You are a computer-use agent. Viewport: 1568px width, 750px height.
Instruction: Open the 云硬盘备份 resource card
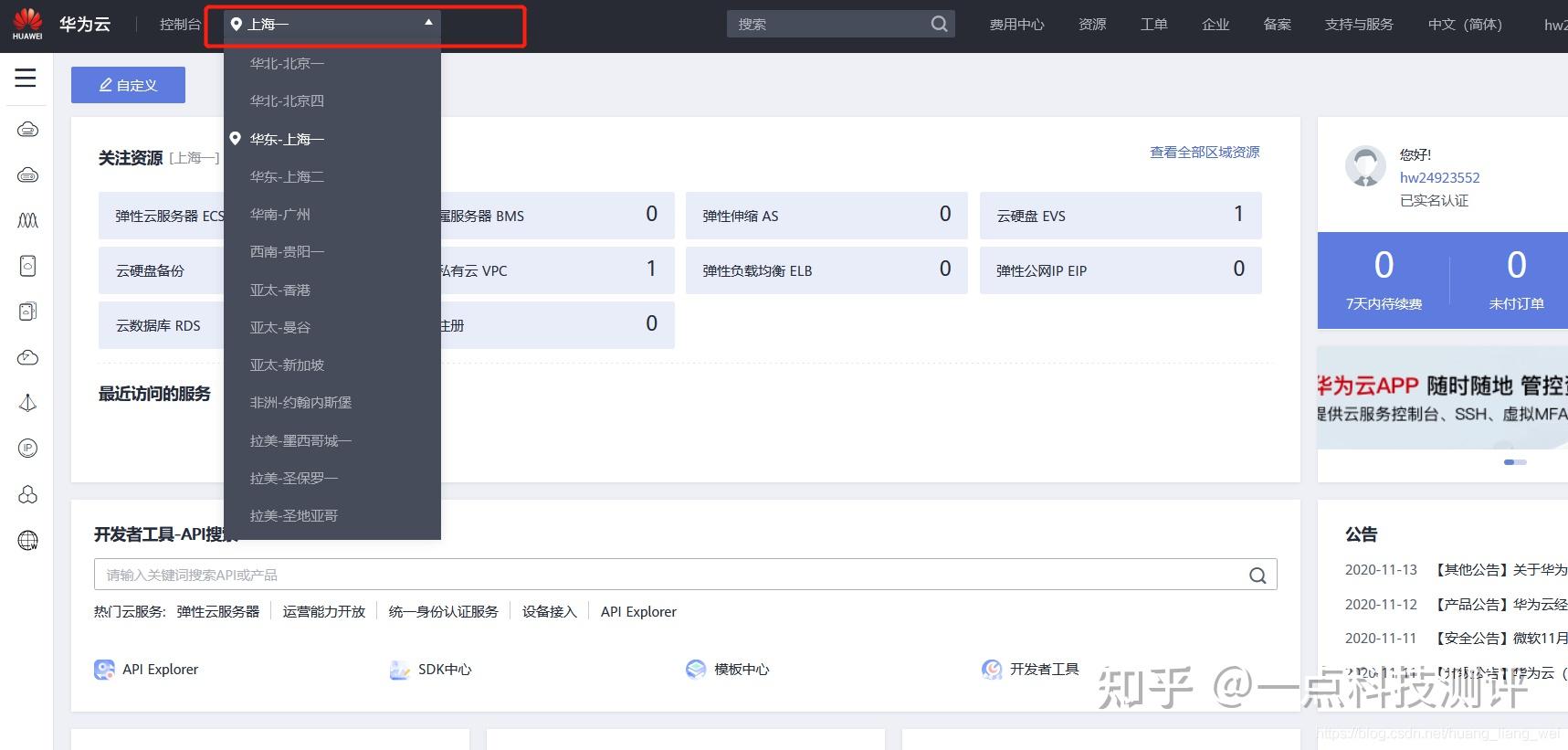(x=161, y=270)
